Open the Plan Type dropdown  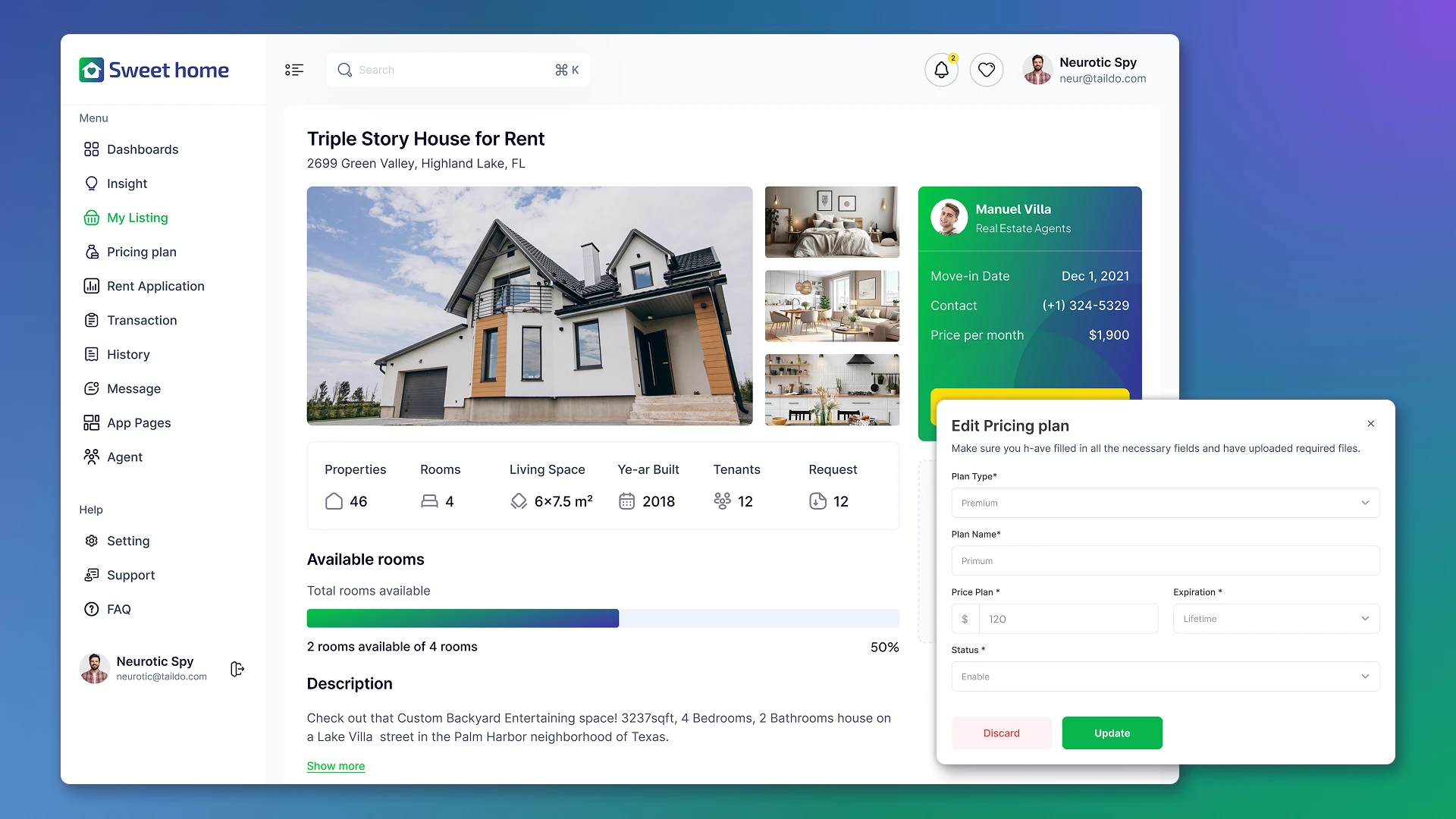click(x=1166, y=502)
